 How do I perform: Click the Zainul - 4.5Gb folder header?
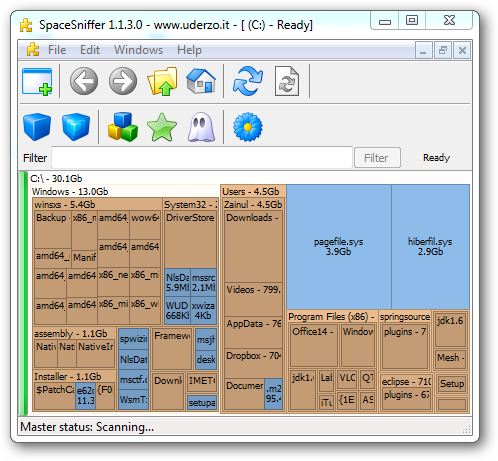(253, 204)
